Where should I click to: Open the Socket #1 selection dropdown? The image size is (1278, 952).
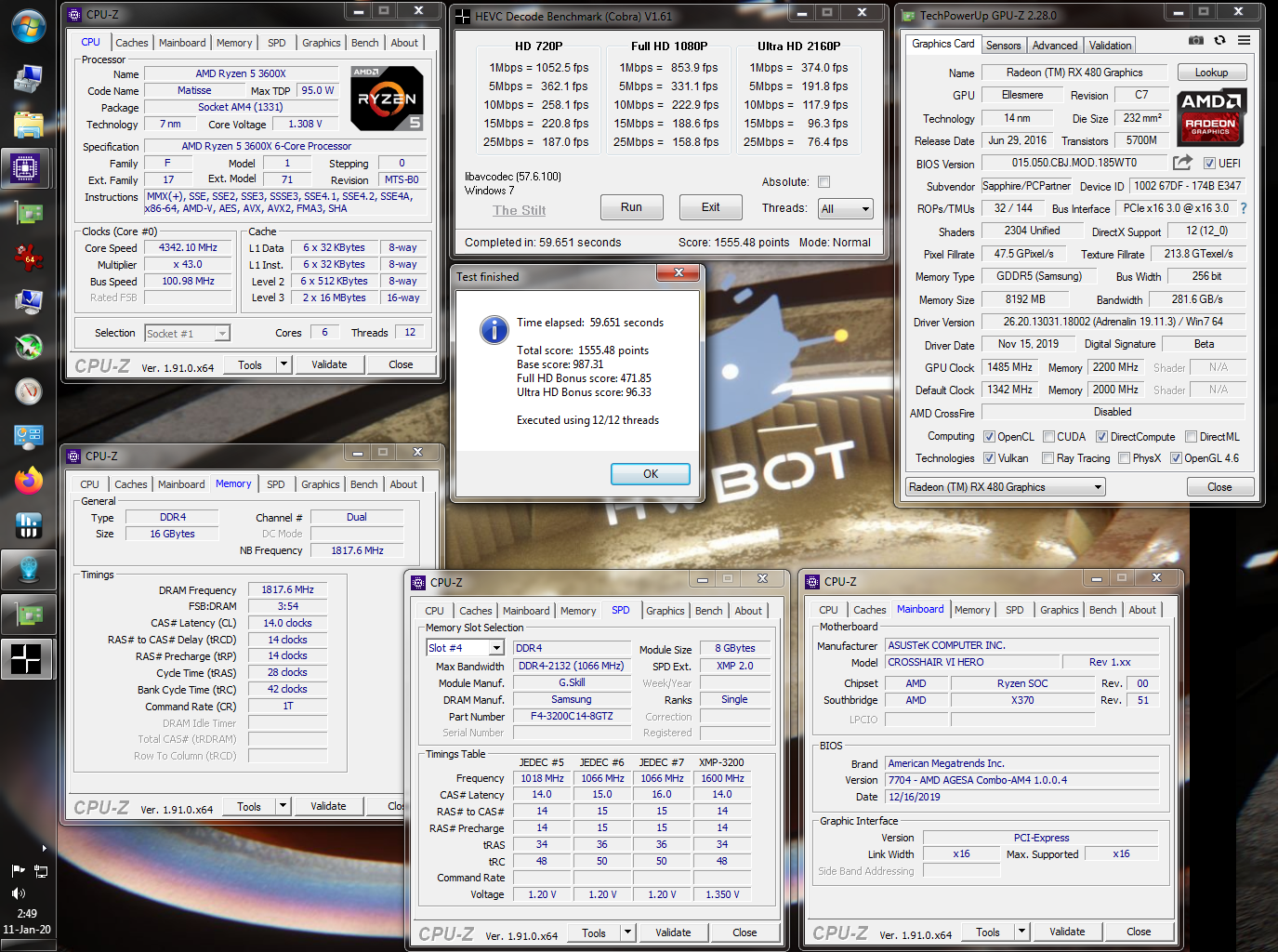point(188,333)
